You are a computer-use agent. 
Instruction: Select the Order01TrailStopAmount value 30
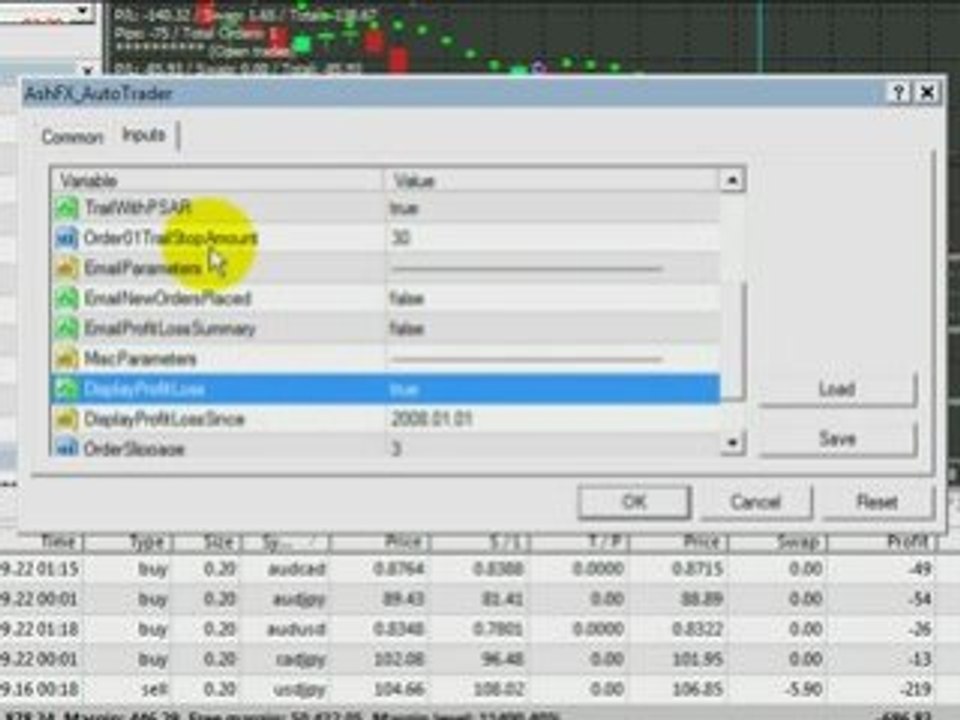pos(400,238)
